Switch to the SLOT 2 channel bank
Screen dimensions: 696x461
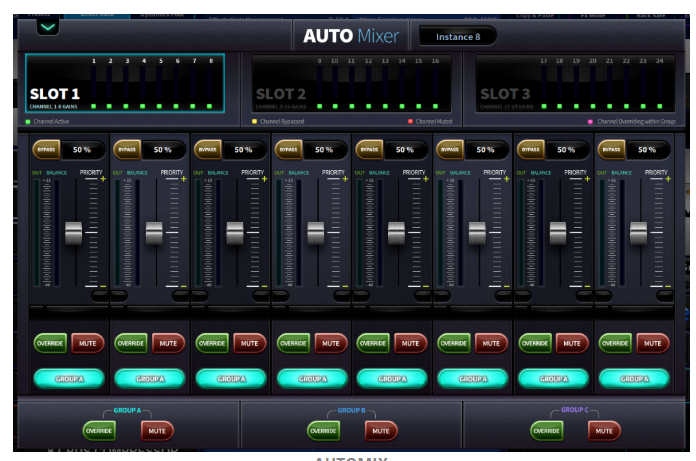click(350, 84)
